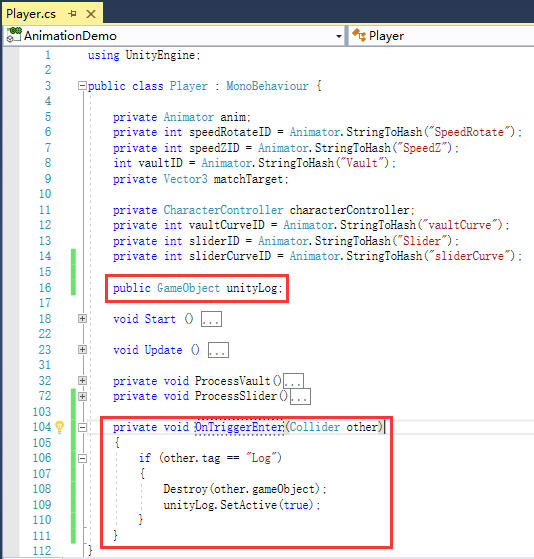
Task: Click the AnimationDemo project icon
Action: pyautogui.click(x=14, y=35)
